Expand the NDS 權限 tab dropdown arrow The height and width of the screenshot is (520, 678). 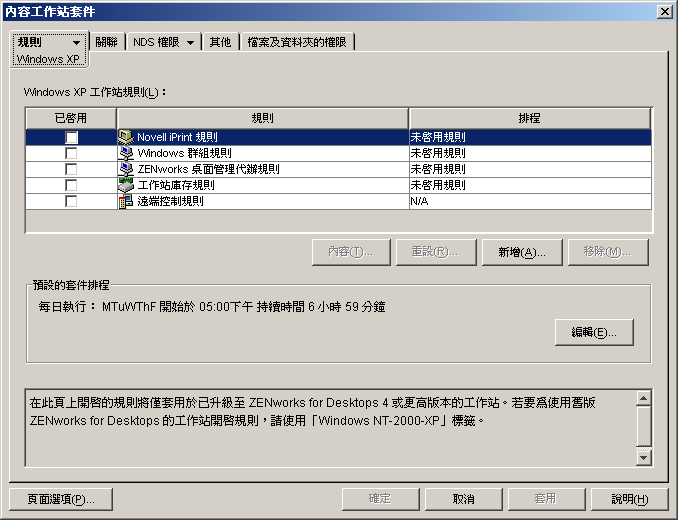click(191, 42)
